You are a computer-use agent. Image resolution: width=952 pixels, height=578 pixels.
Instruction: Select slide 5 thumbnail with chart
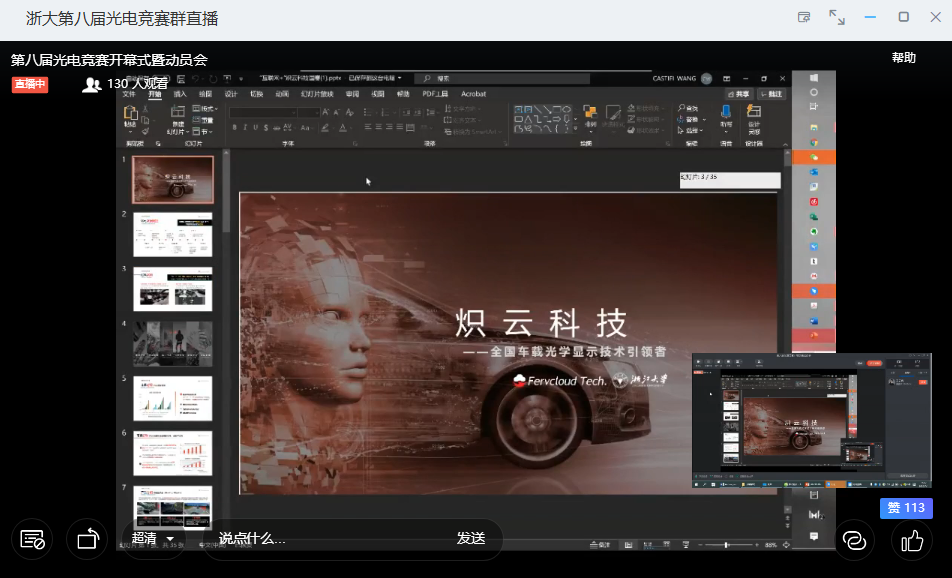(173, 398)
